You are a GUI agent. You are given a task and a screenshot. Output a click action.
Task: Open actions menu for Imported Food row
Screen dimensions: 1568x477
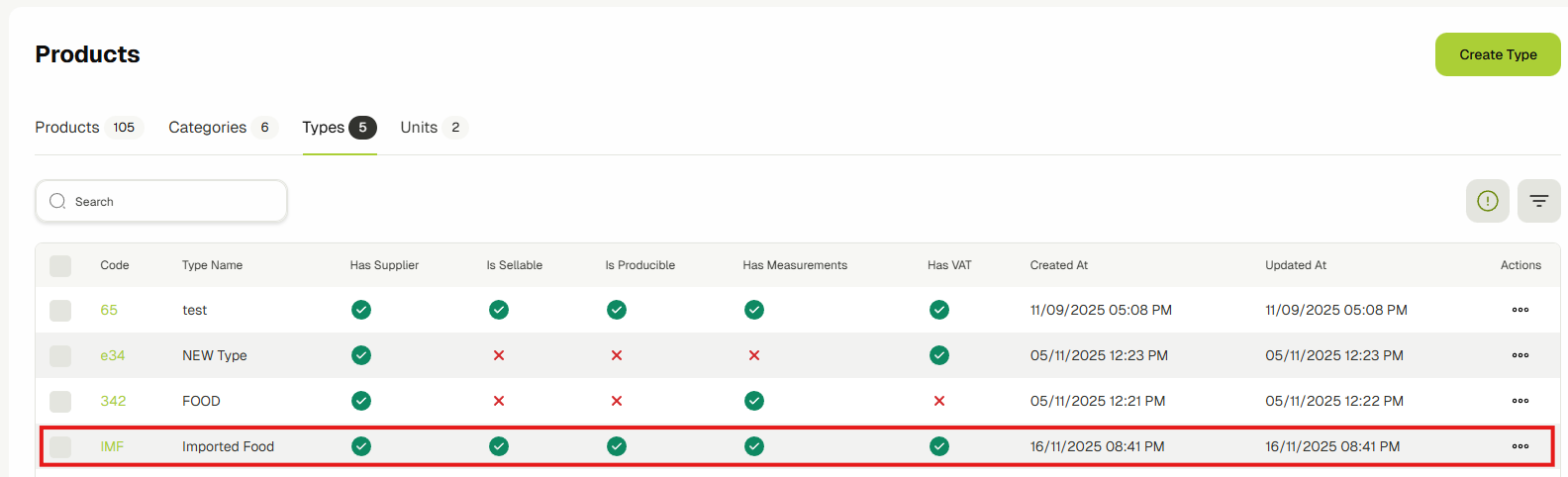tap(1519, 446)
